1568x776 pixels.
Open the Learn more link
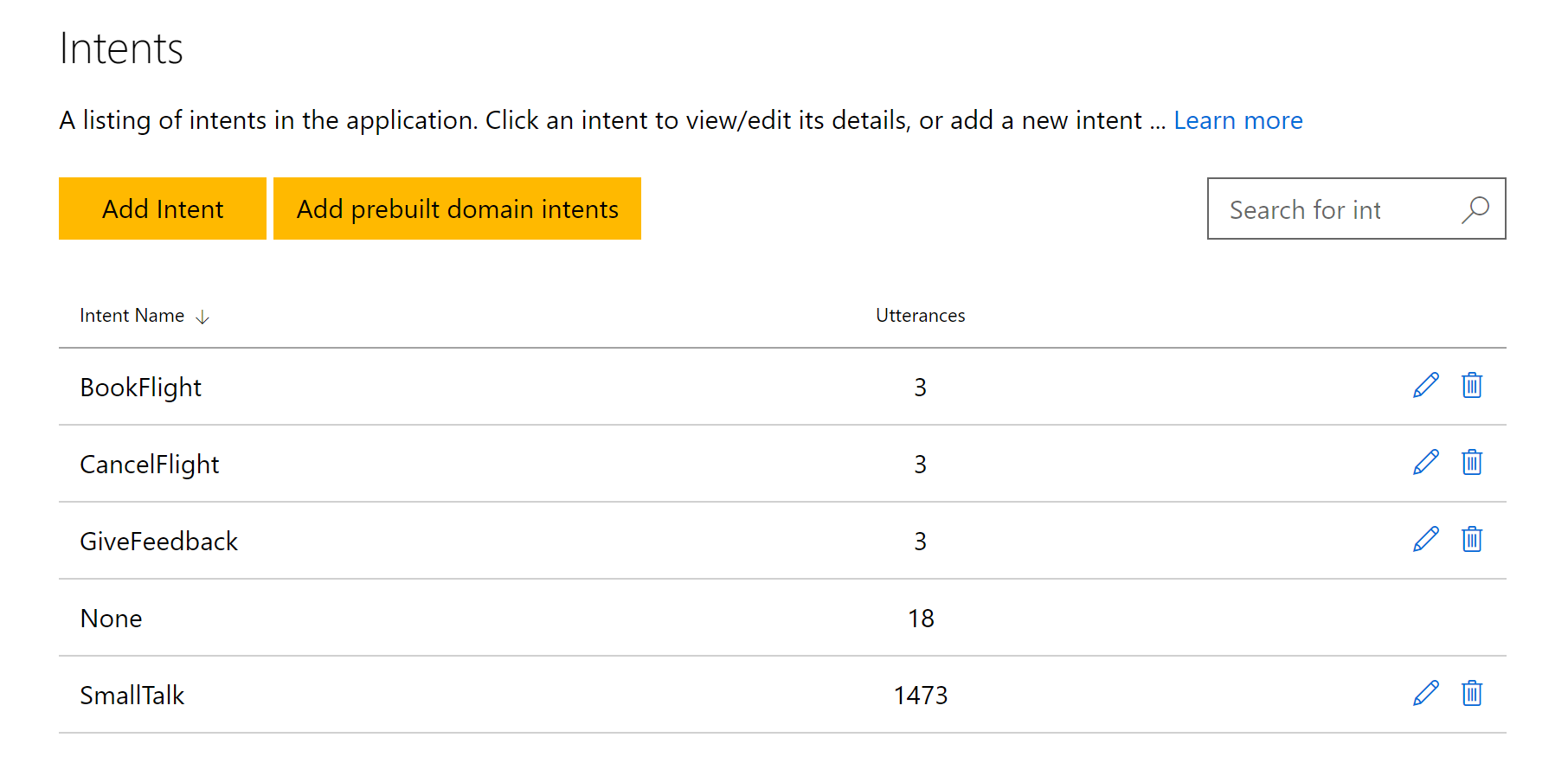click(1237, 120)
